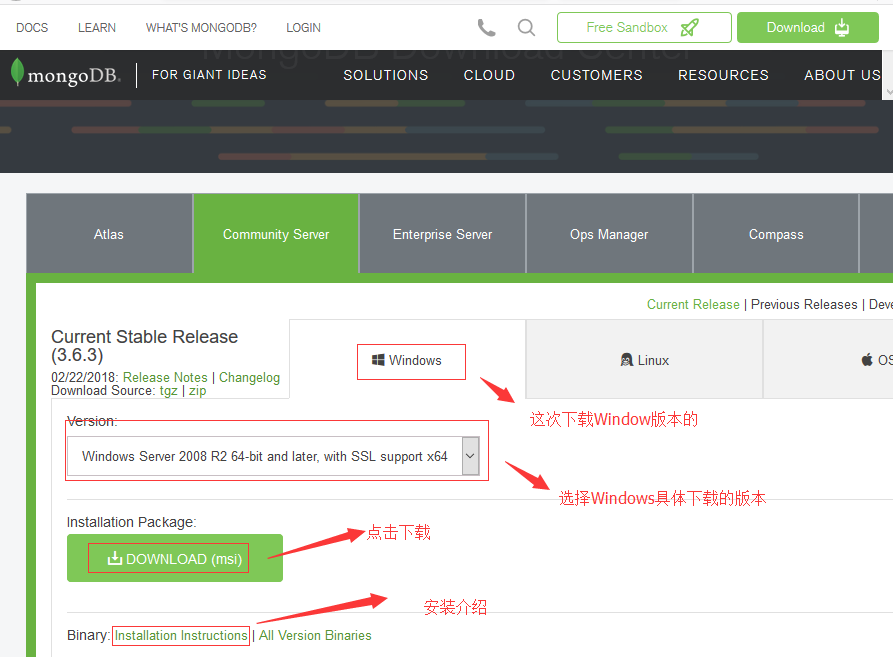
Task: Expand the Version dropdown arrow
Action: (x=470, y=456)
